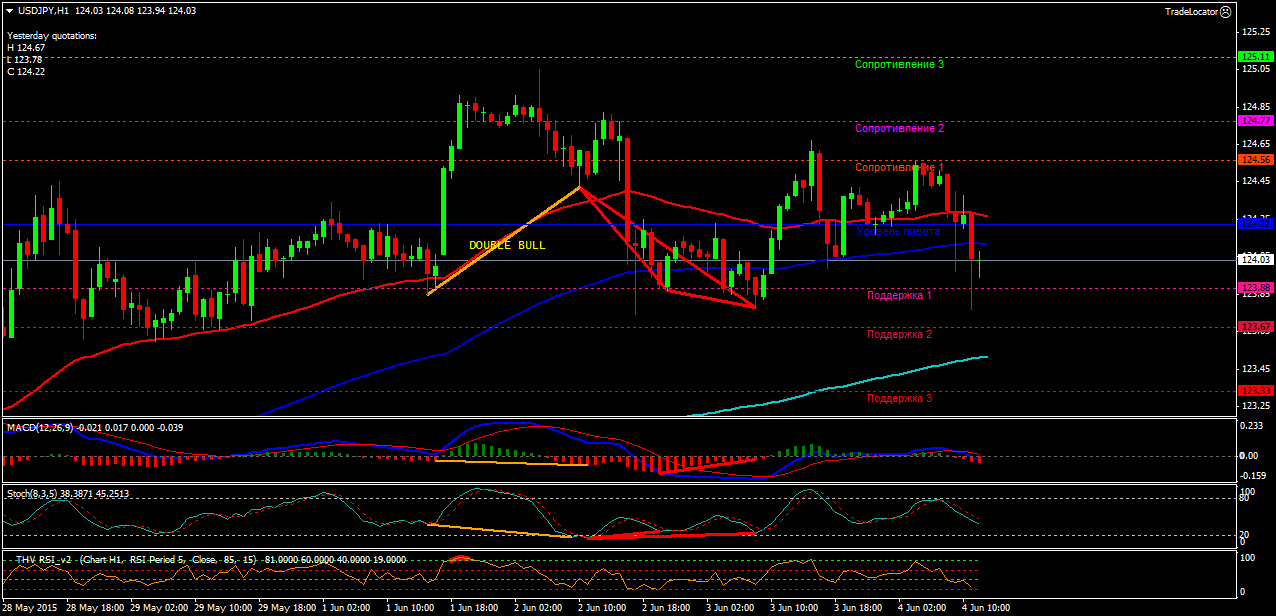This screenshot has height=616, width=1276.
Task: Click the '29 May 10:00' time axis label
Action: (x=224, y=608)
